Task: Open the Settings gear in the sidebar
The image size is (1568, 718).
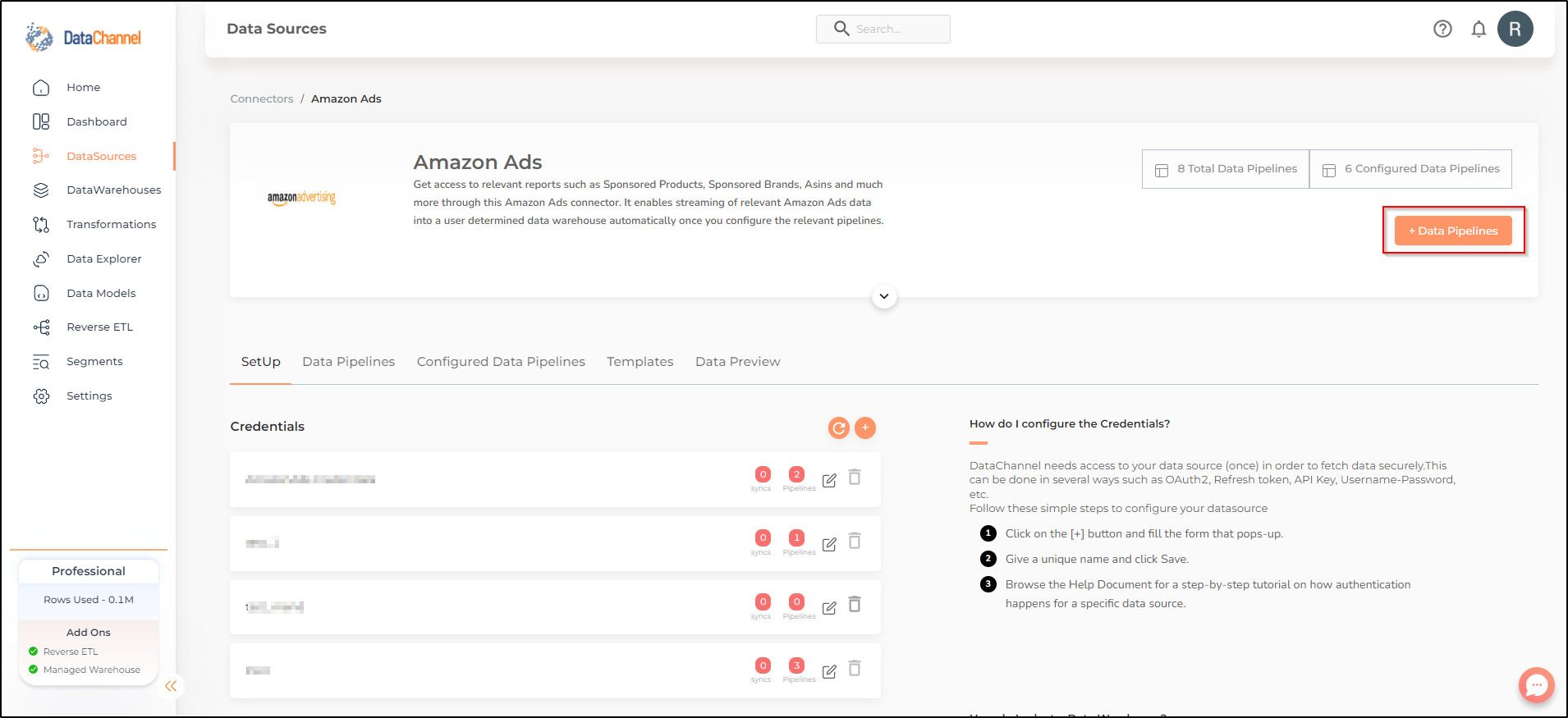Action: (x=41, y=396)
